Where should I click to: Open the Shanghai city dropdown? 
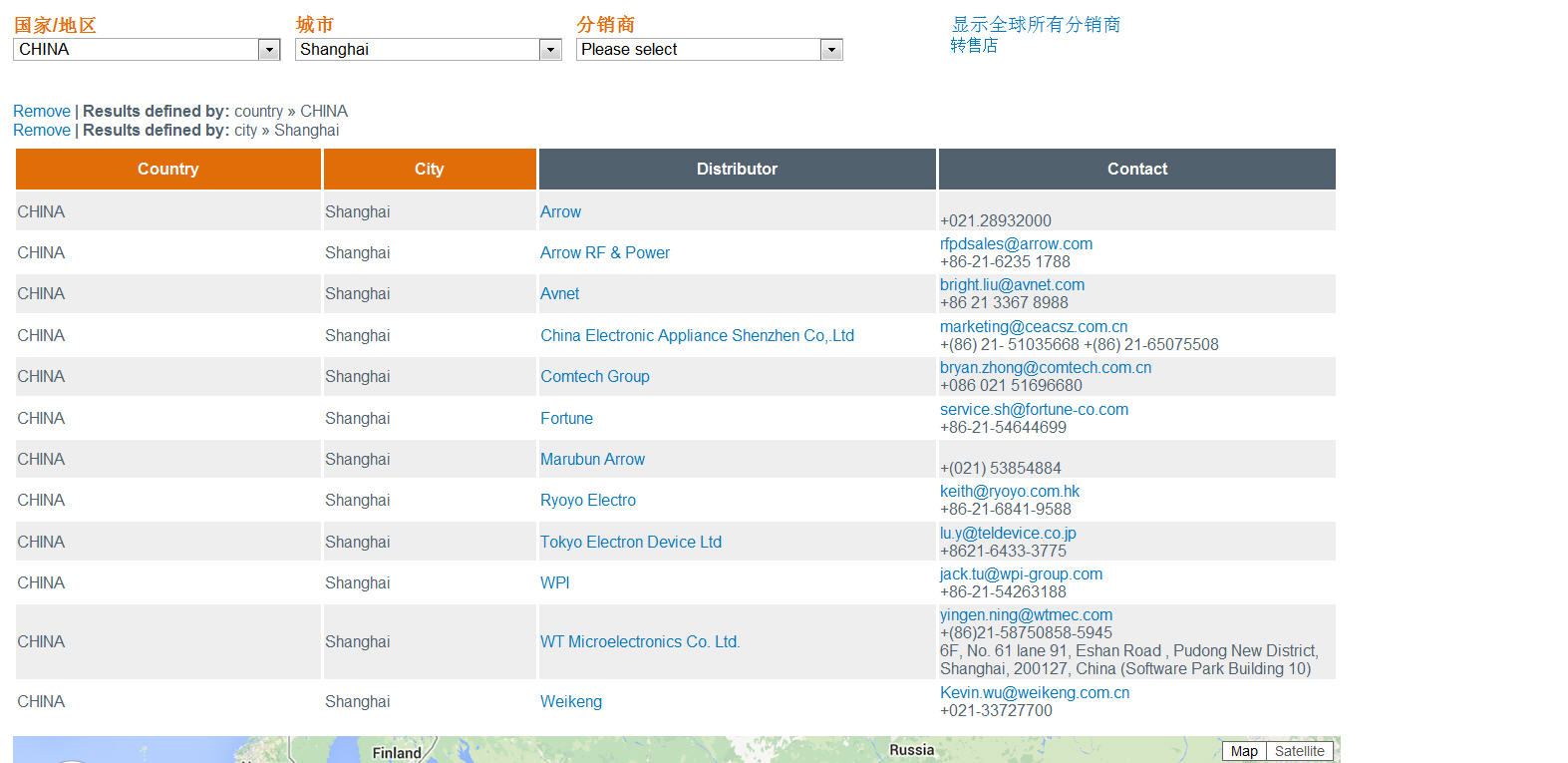(429, 49)
